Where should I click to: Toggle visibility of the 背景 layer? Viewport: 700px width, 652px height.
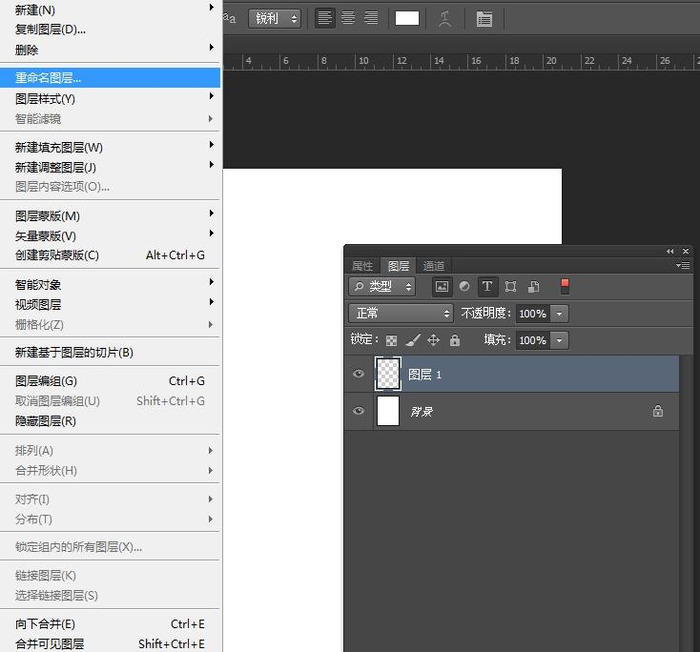click(x=359, y=411)
